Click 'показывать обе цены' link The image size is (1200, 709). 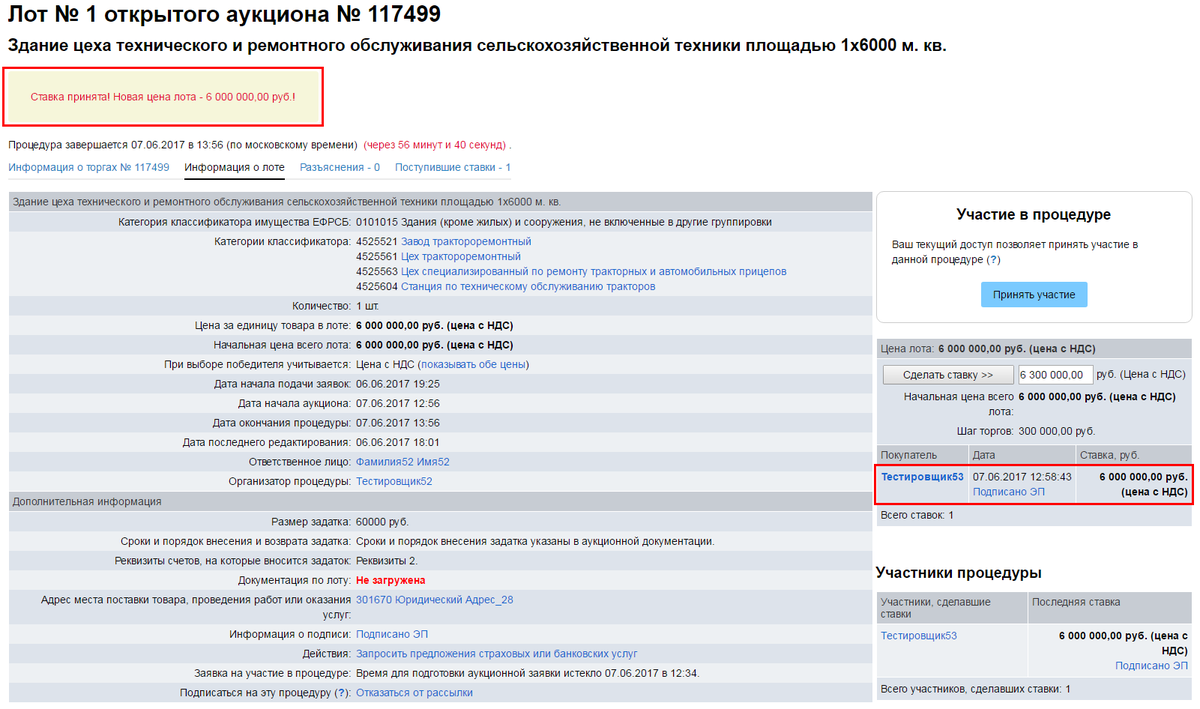473,364
